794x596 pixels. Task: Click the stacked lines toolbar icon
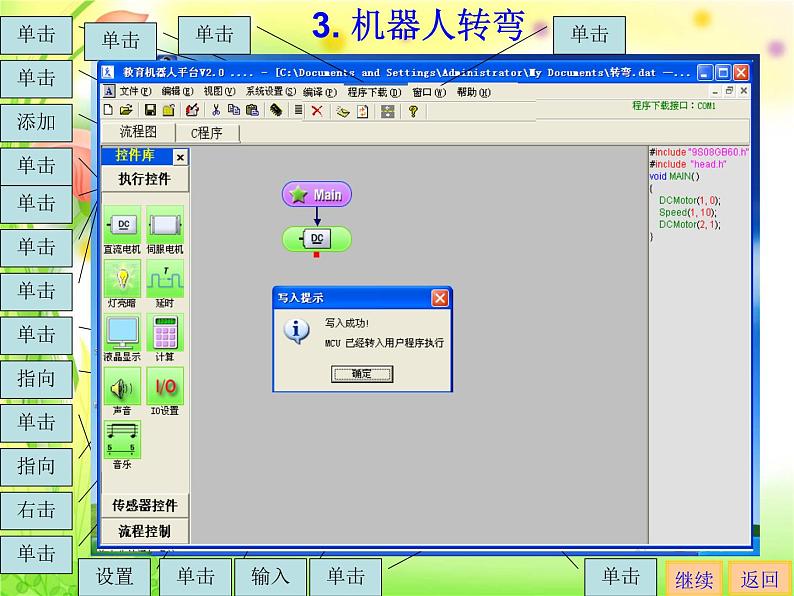click(298, 110)
